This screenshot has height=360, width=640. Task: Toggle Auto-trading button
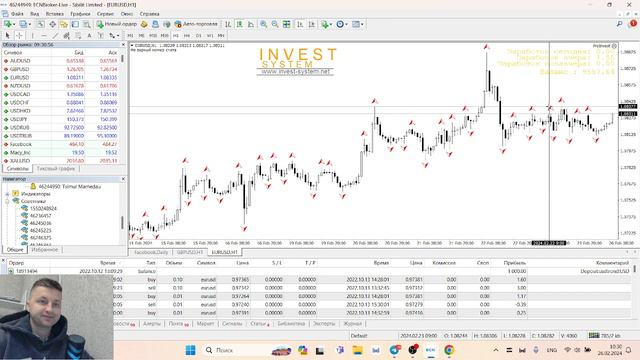point(196,24)
